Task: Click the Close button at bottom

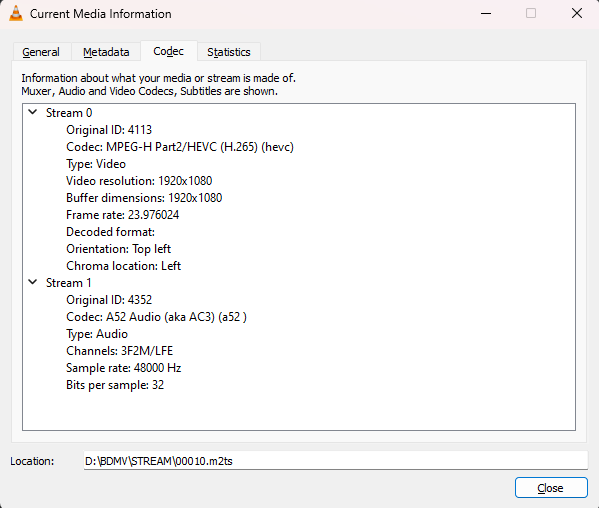Action: point(550,488)
